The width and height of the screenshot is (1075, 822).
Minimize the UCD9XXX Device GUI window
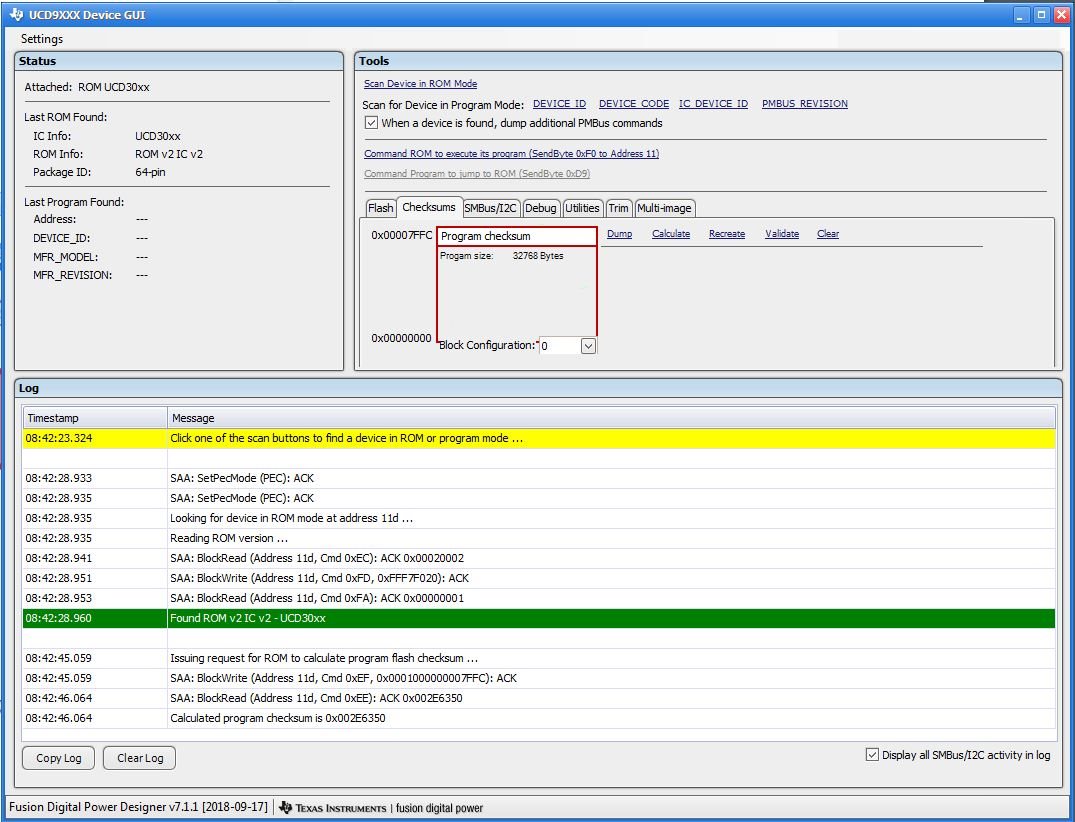[x=1021, y=14]
